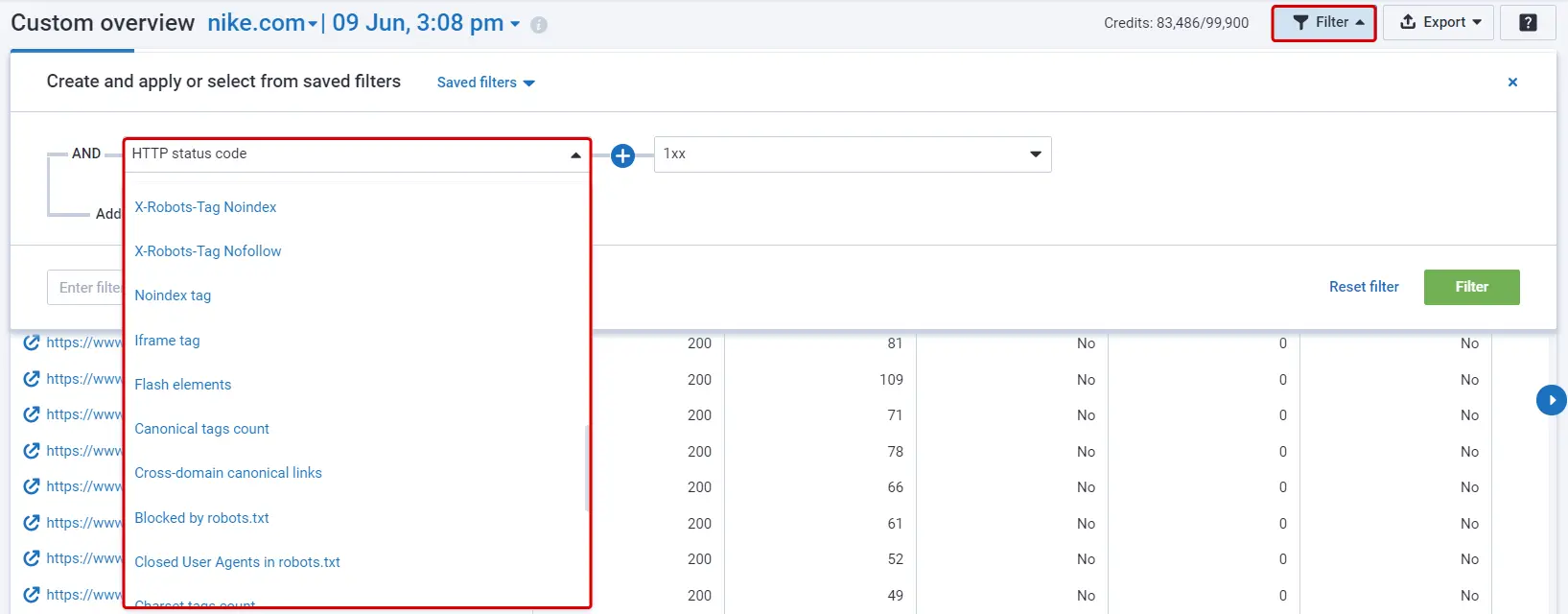
Task: Open the crawl date 09 Jun dropdown
Action: (x=426, y=23)
